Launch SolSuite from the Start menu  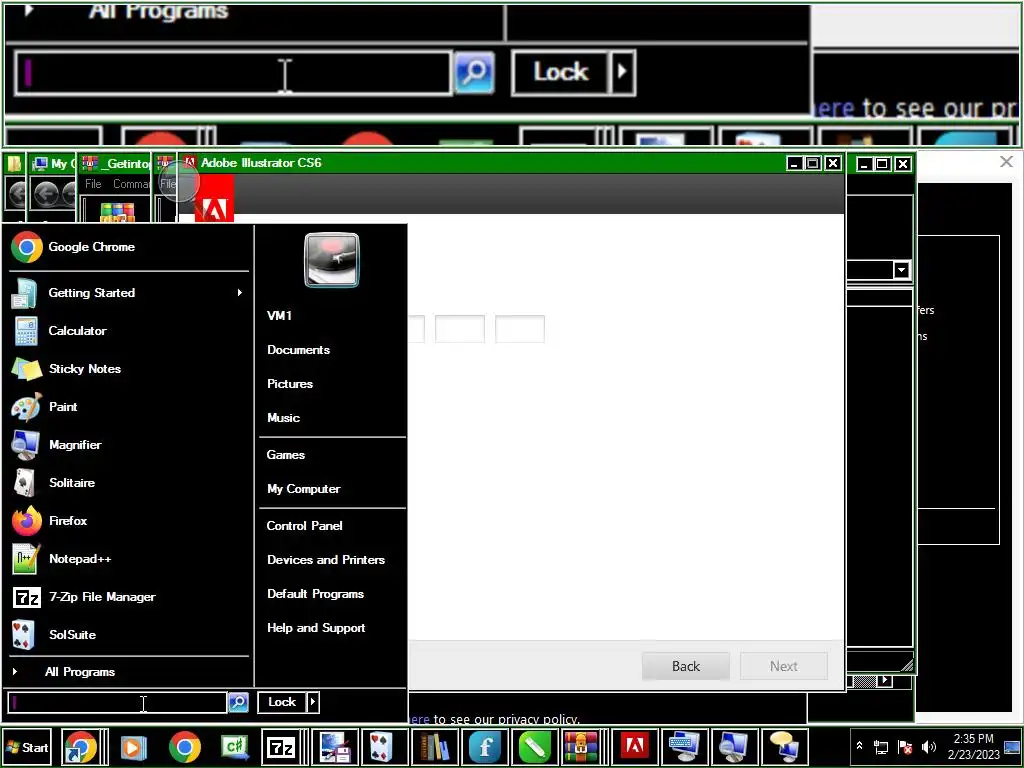pos(129,634)
